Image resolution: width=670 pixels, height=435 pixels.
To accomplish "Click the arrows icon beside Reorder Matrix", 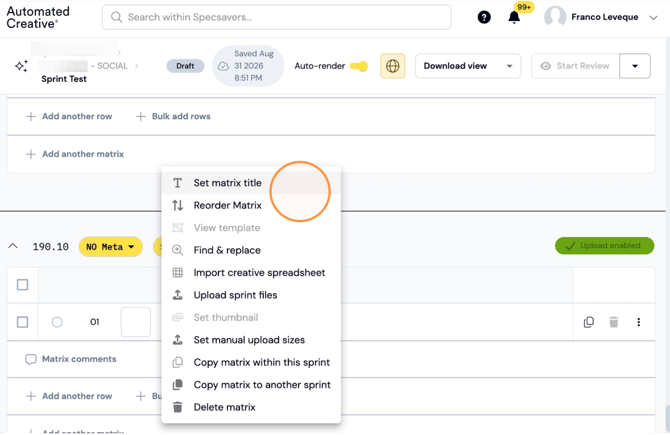I will click(x=177, y=206).
